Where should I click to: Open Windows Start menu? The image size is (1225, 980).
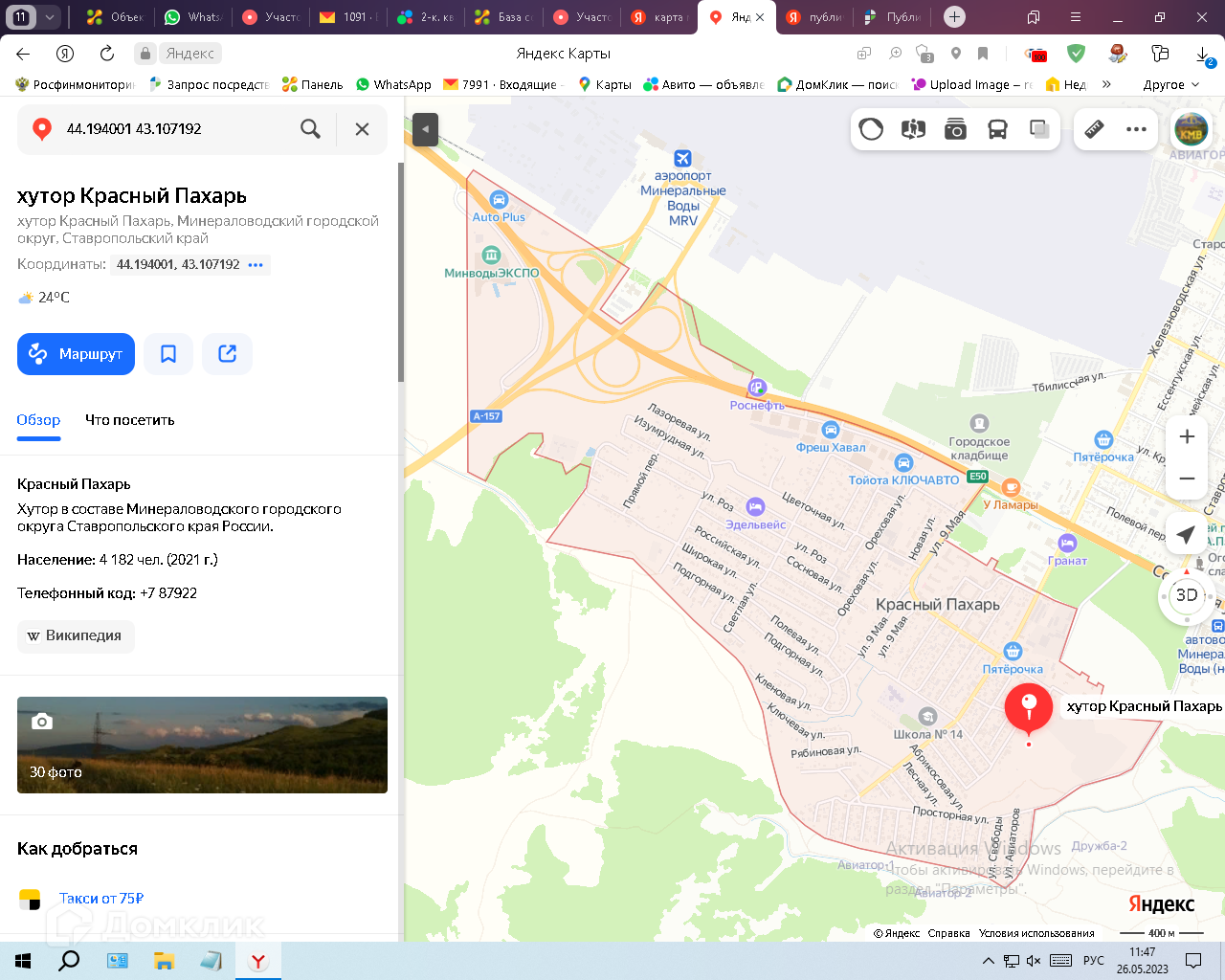[23, 961]
